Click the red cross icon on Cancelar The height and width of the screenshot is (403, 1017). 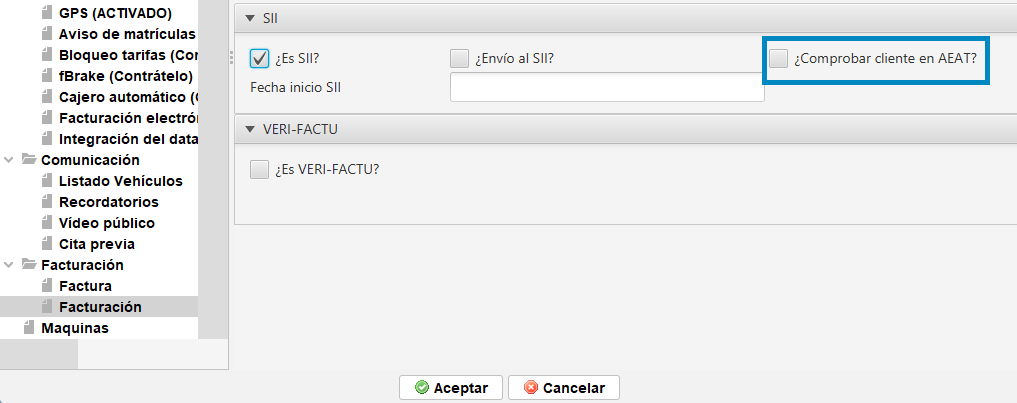pos(531,388)
